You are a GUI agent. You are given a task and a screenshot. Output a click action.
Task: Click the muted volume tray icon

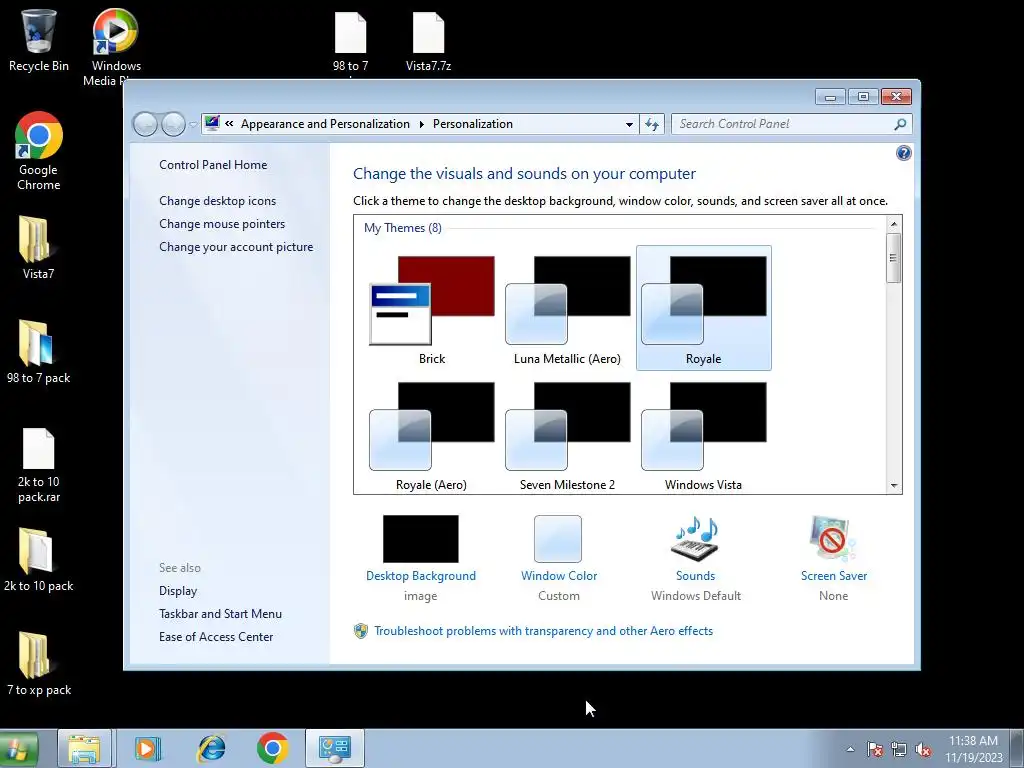(923, 749)
